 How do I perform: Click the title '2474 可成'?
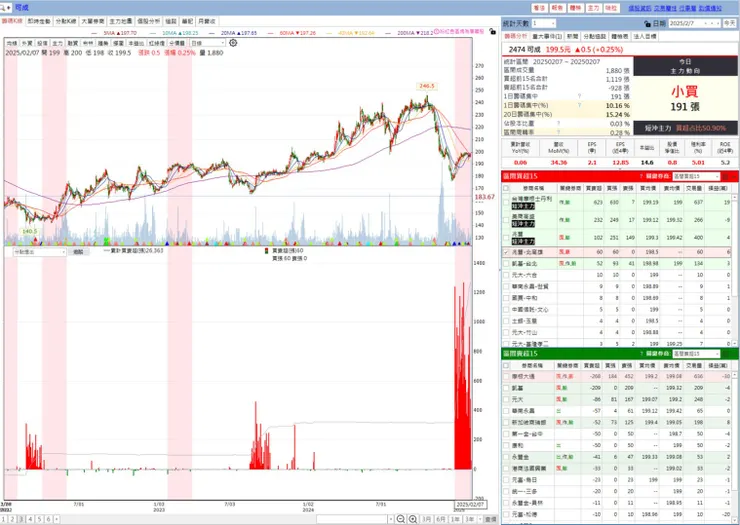pos(524,49)
